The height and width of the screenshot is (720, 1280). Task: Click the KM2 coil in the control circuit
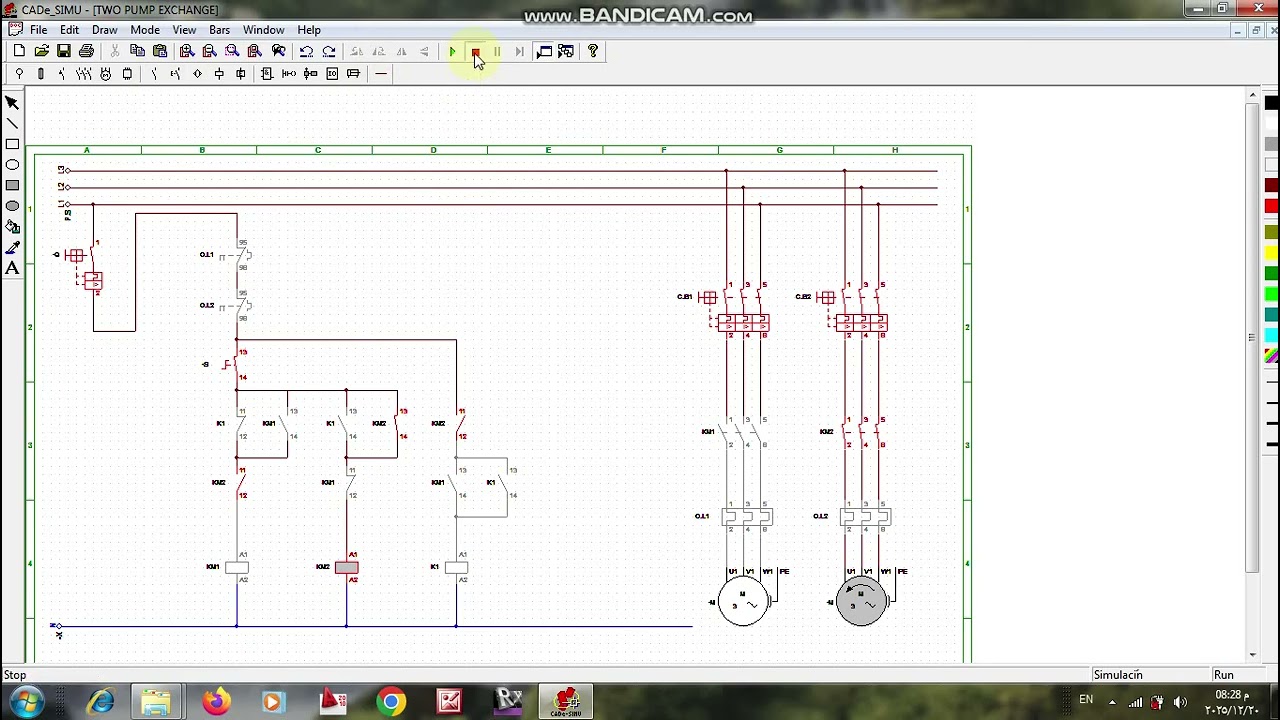(x=346, y=567)
